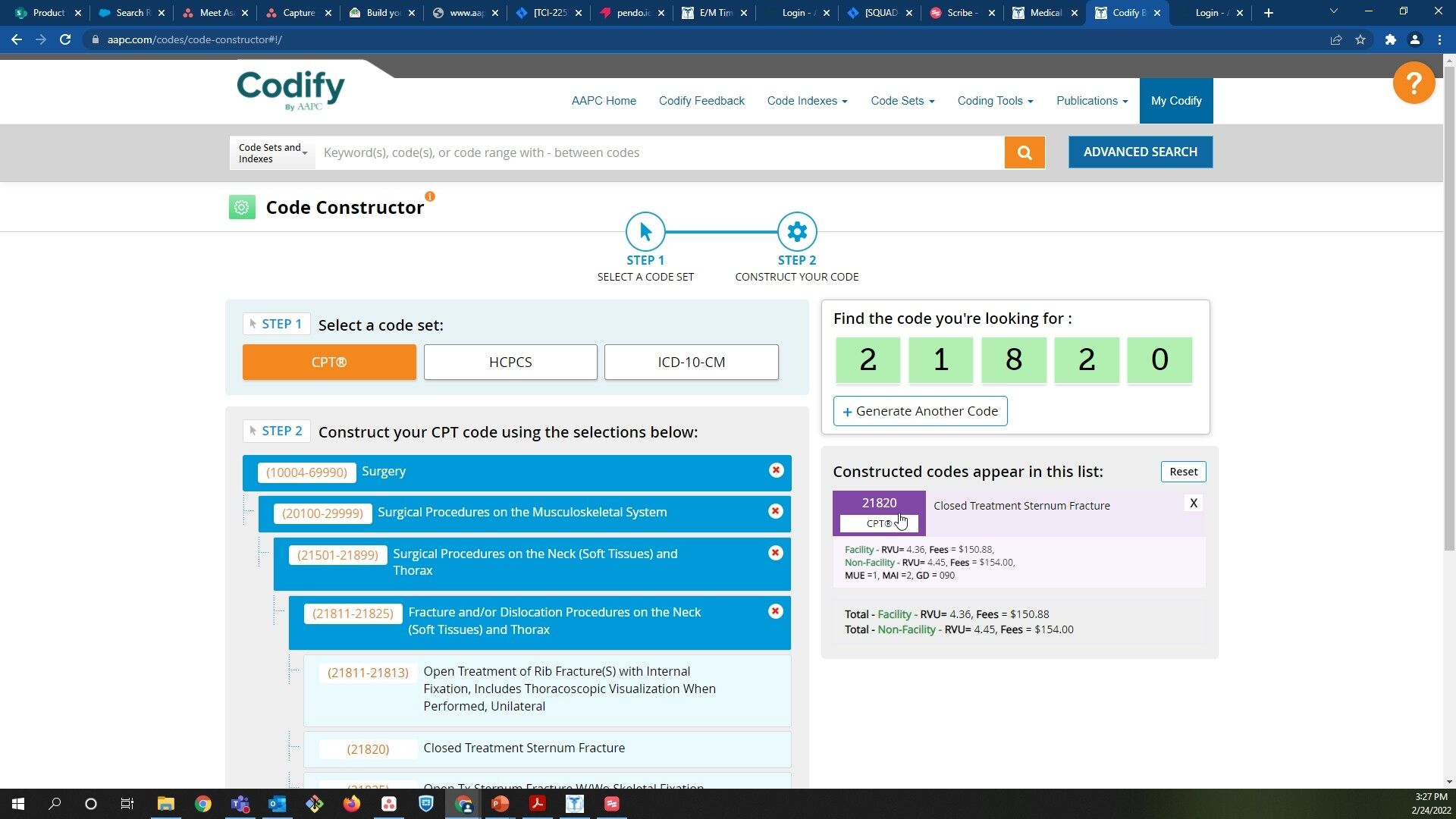Viewport: 1456px width, 819px height.
Task: Select the CPT® code set
Action: click(329, 362)
